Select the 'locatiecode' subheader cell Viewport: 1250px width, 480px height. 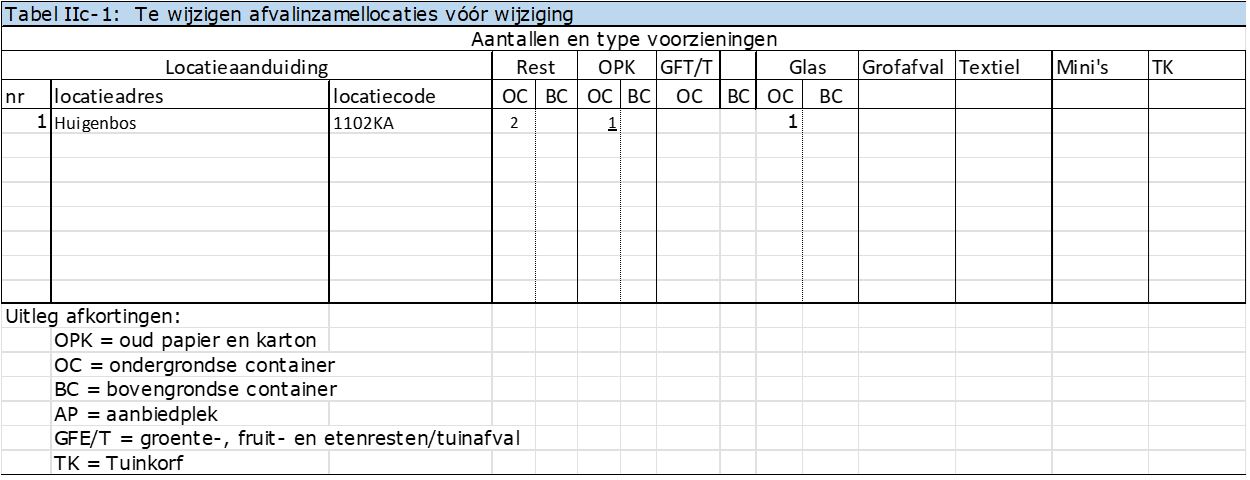click(384, 96)
